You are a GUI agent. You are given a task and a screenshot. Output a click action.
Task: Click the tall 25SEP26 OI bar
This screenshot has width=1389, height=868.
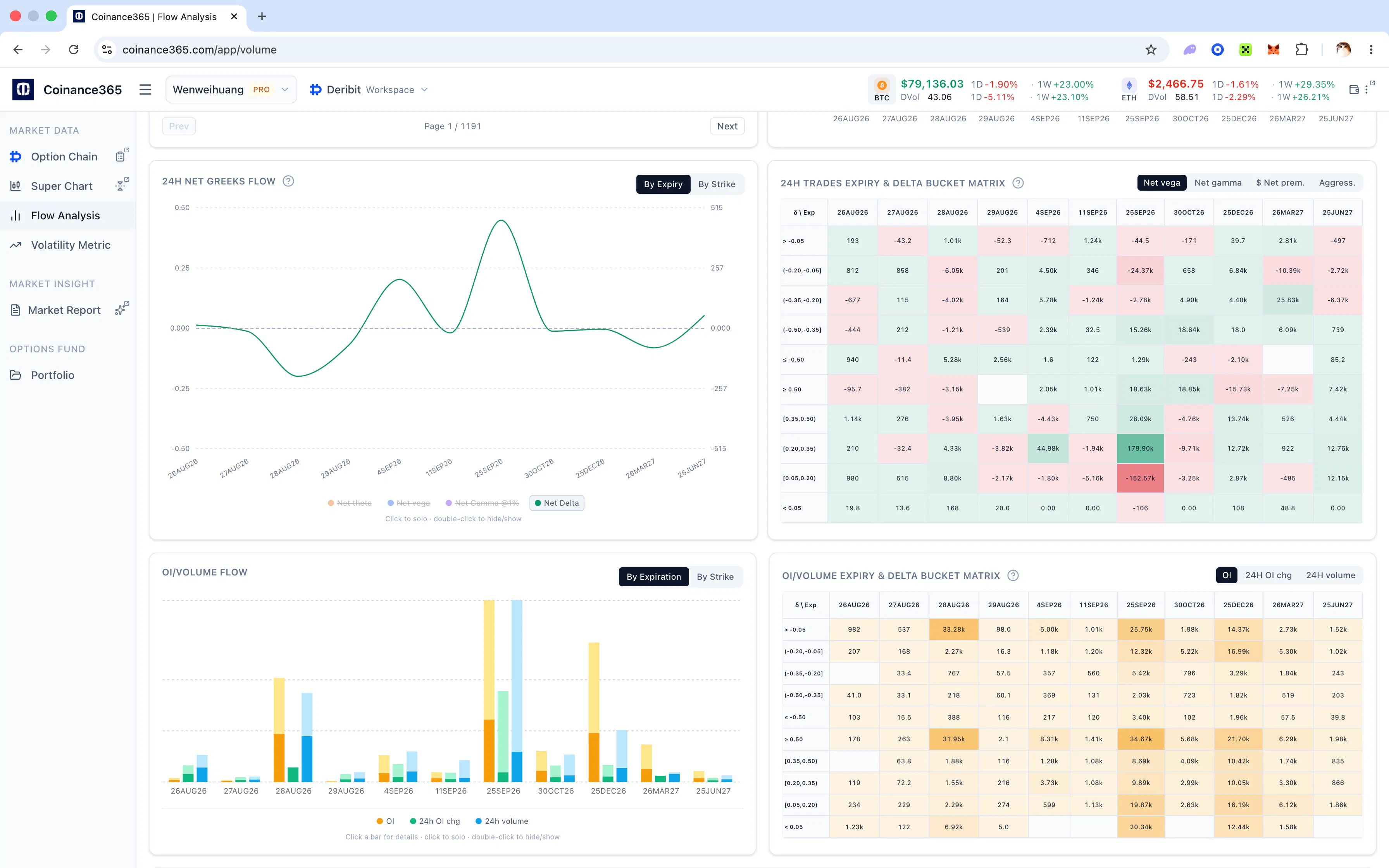pyautogui.click(x=488, y=691)
